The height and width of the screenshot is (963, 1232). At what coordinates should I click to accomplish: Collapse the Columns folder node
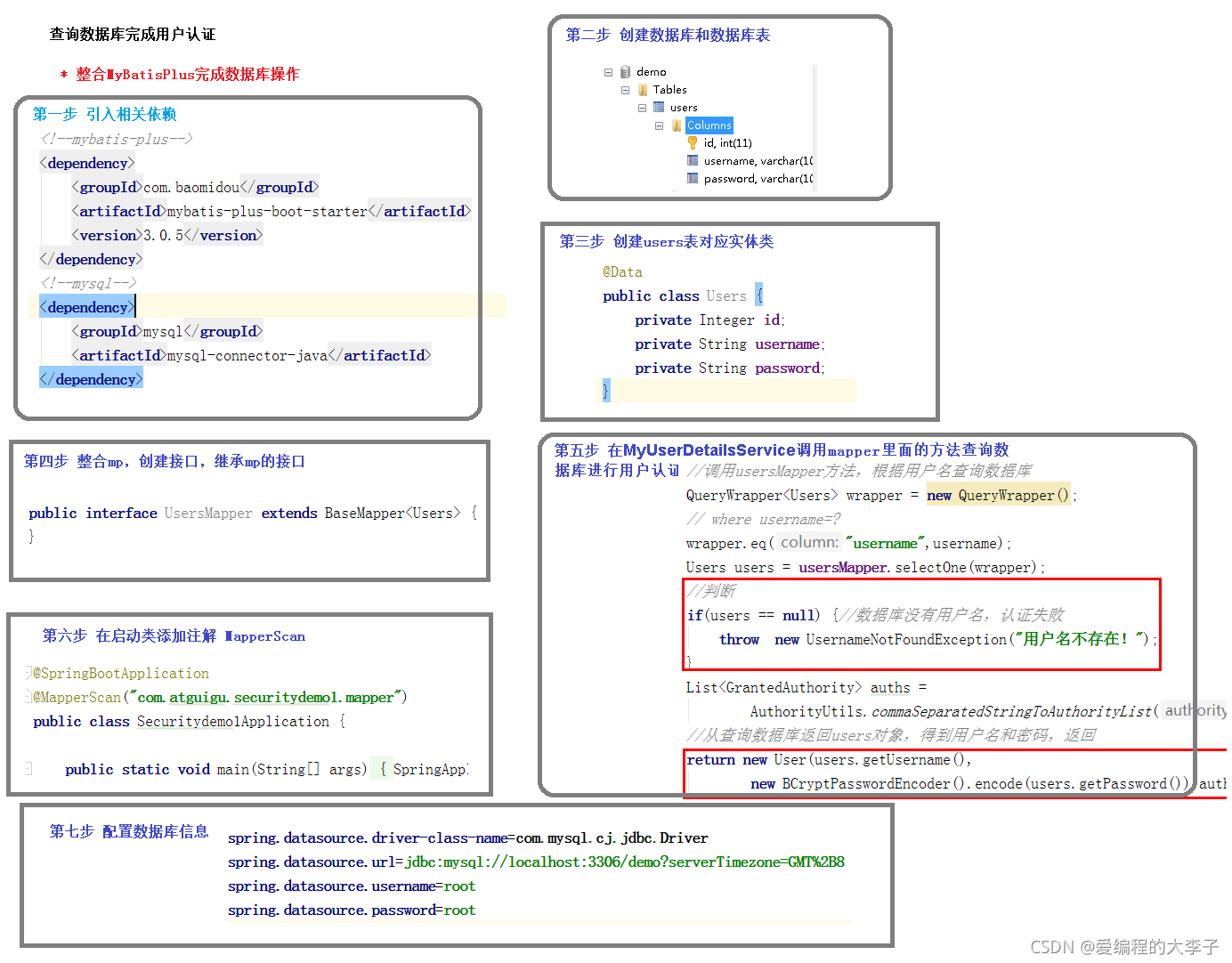[659, 125]
